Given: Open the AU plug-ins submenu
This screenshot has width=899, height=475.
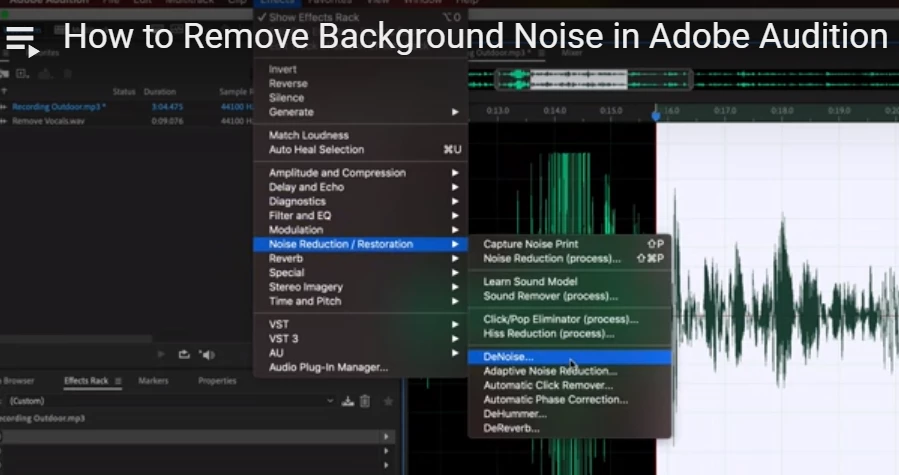Looking at the screenshot, I should pos(360,353).
